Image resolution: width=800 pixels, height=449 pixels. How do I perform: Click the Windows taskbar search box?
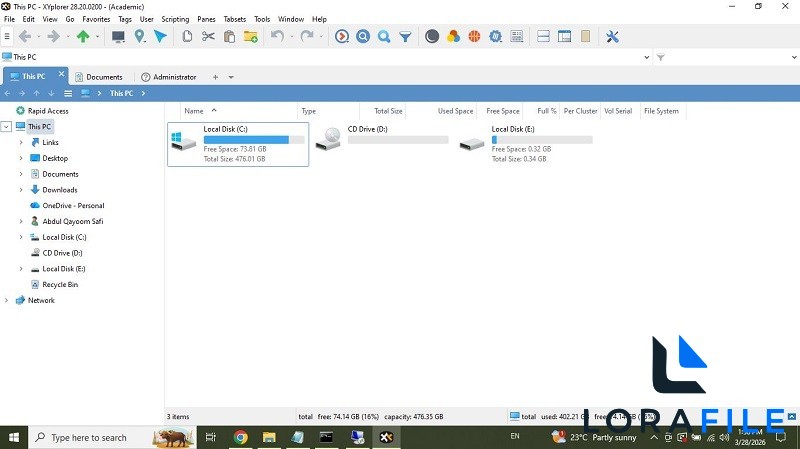click(x=113, y=437)
